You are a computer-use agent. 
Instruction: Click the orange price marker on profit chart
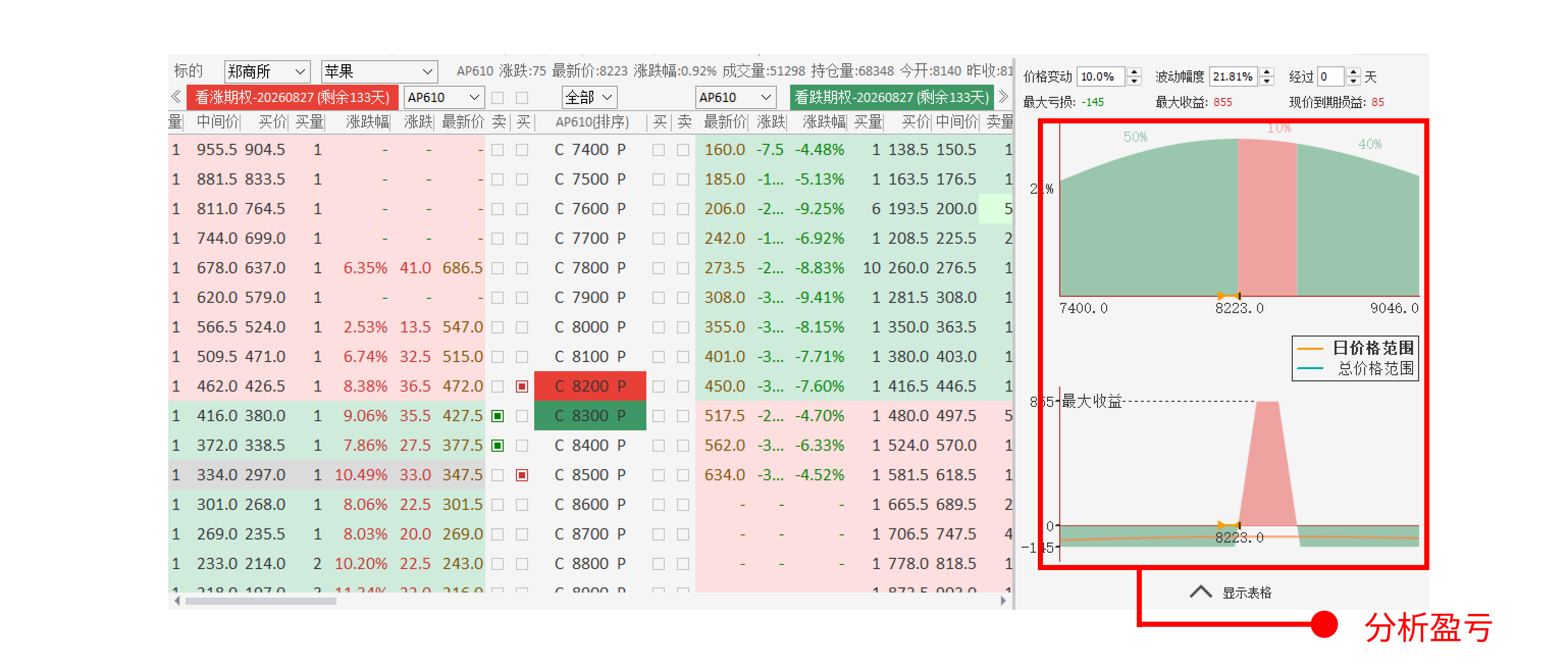[1229, 525]
